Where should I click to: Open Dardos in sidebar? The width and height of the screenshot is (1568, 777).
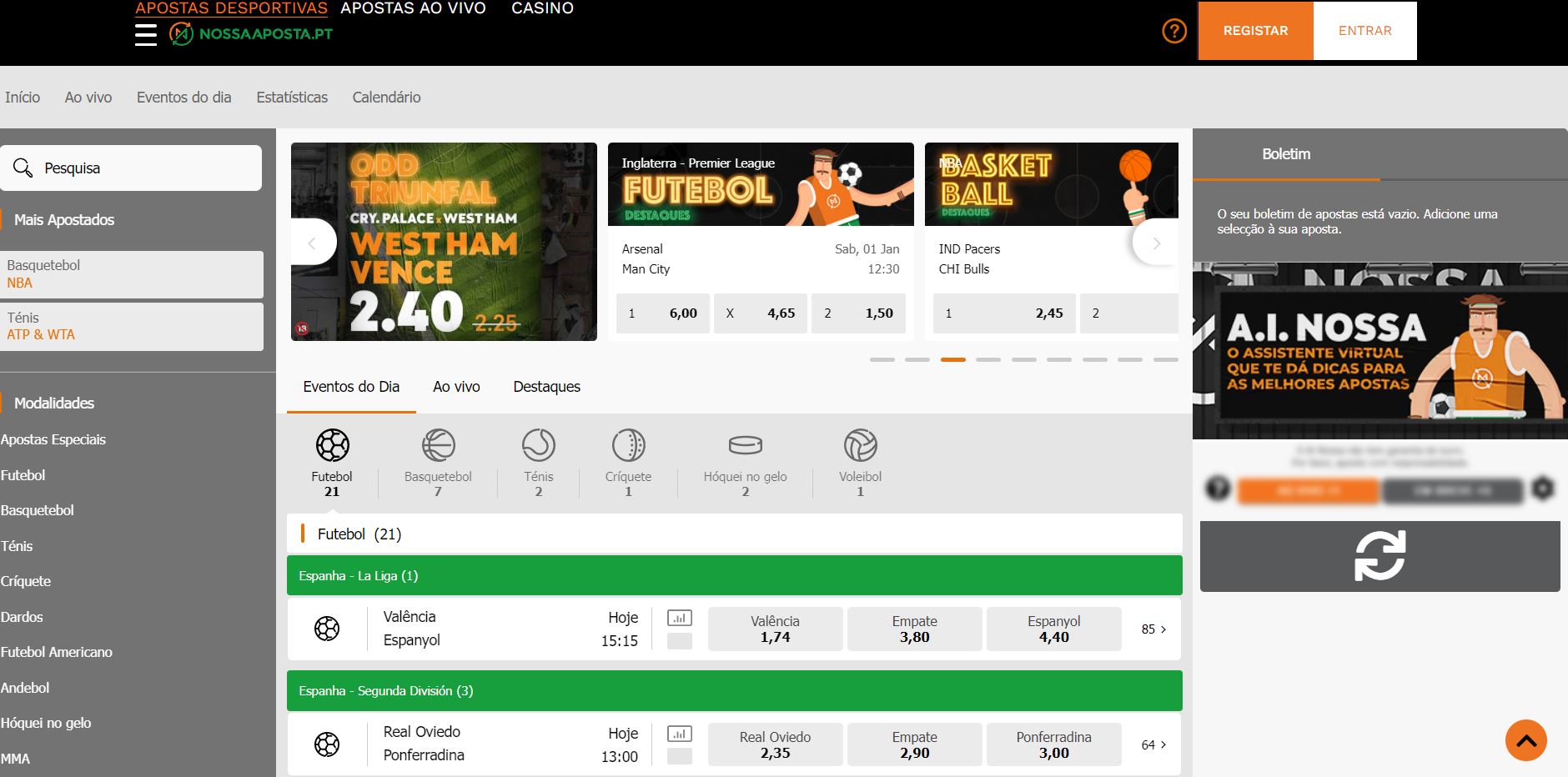point(22,617)
